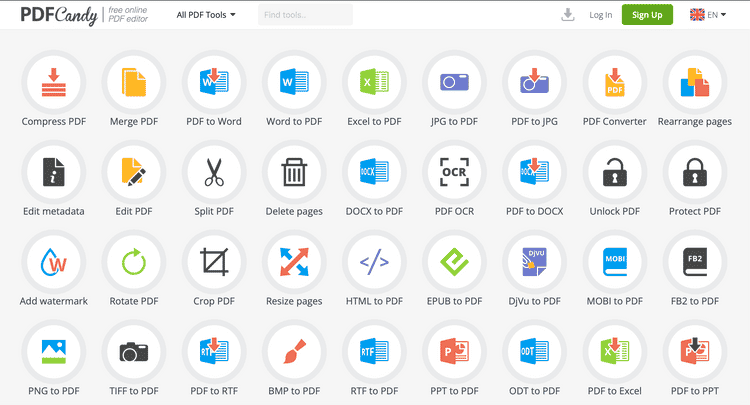Screen dimensions: 750x405
Task: Click the download icon in header
Action: coord(568,15)
